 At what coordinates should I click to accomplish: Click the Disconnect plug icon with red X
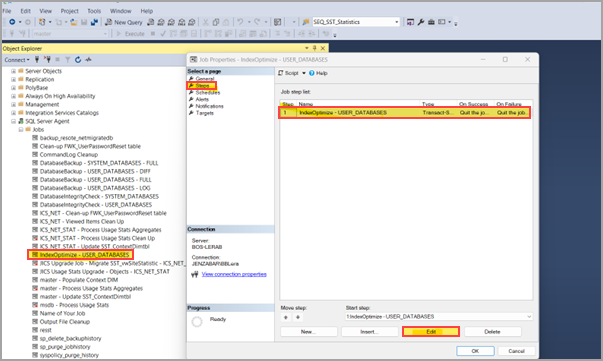(47, 60)
